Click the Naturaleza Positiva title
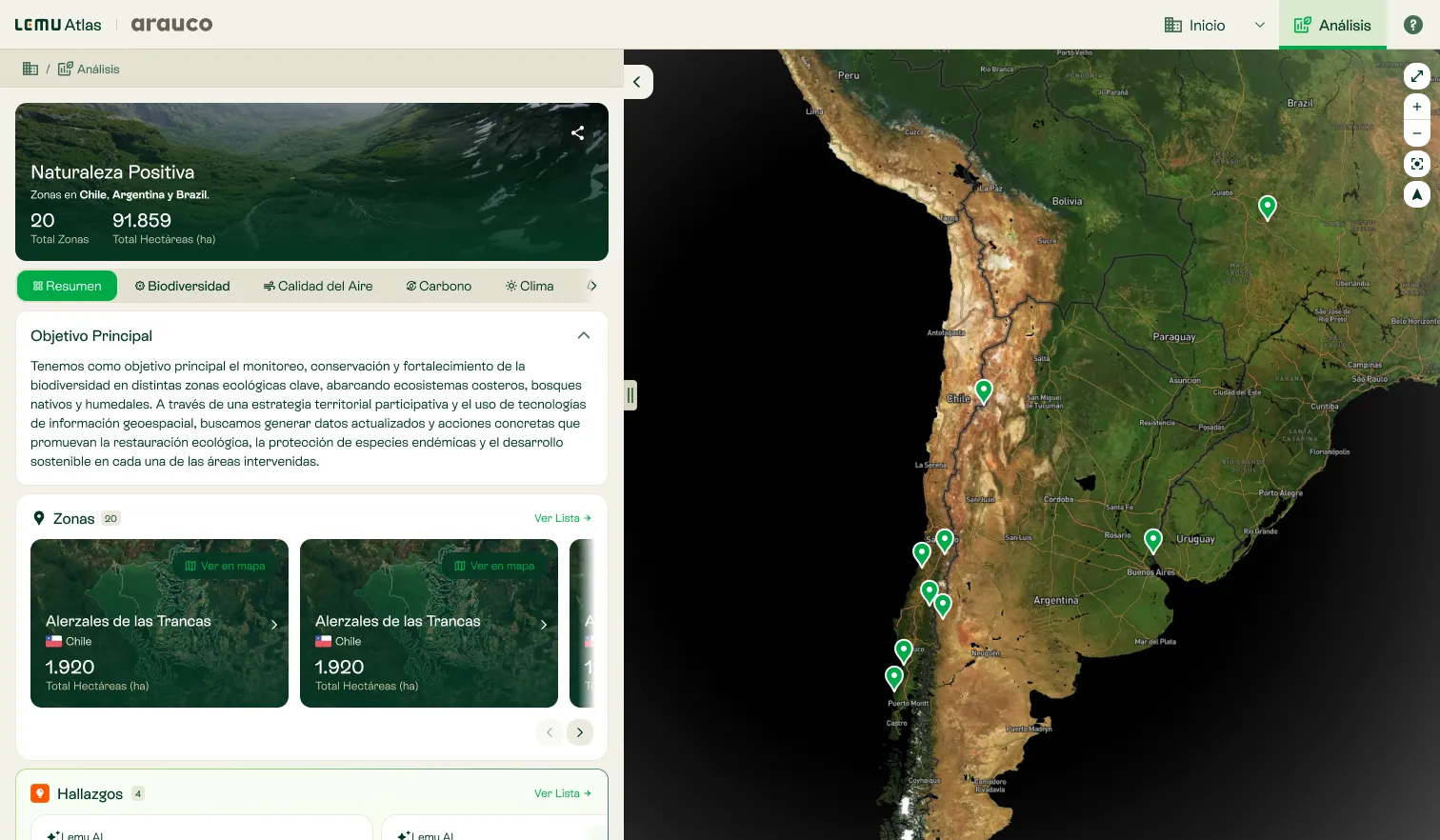Screen dimensions: 1440x840 click(x=112, y=172)
